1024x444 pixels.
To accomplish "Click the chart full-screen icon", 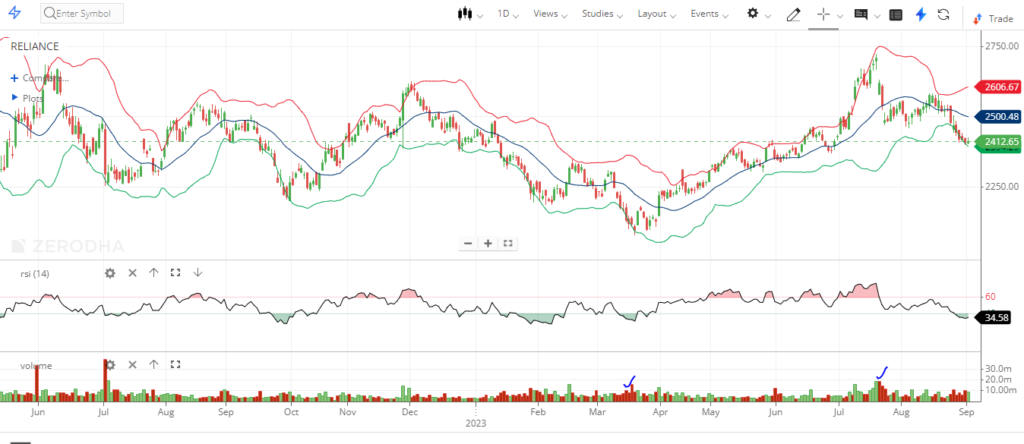I will 508,244.
